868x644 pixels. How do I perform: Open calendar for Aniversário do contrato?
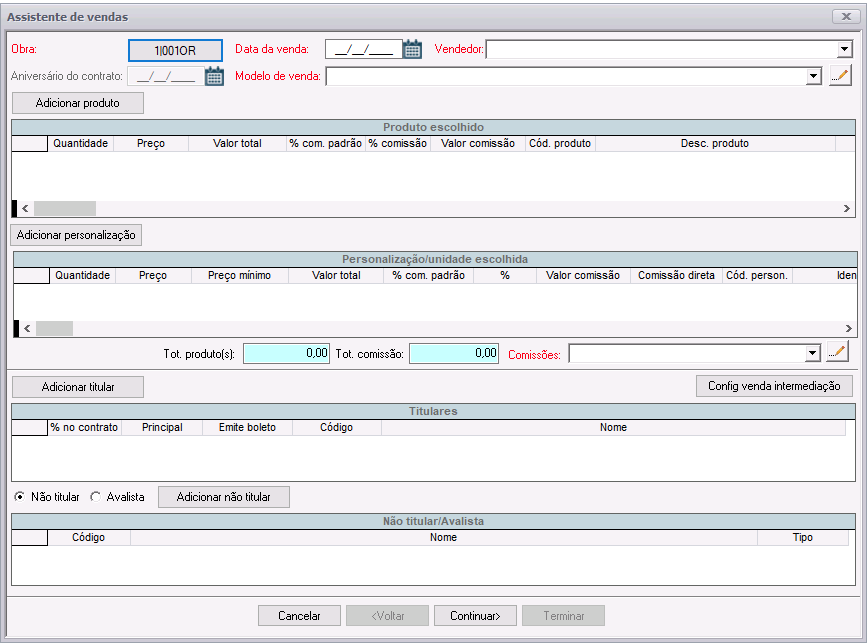click(214, 76)
